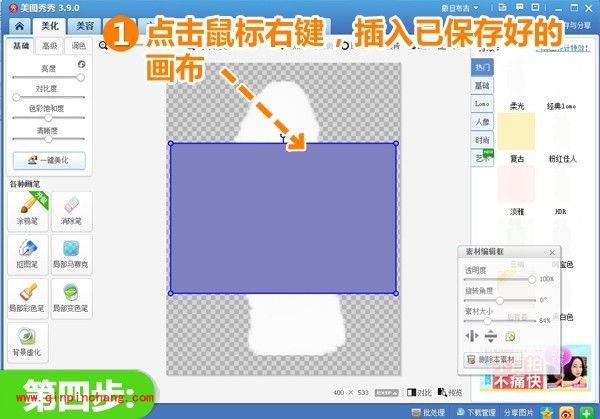Image resolution: width=600 pixels, height=419 pixels.
Task: Click the 一键美化 button
Action: click(x=49, y=160)
